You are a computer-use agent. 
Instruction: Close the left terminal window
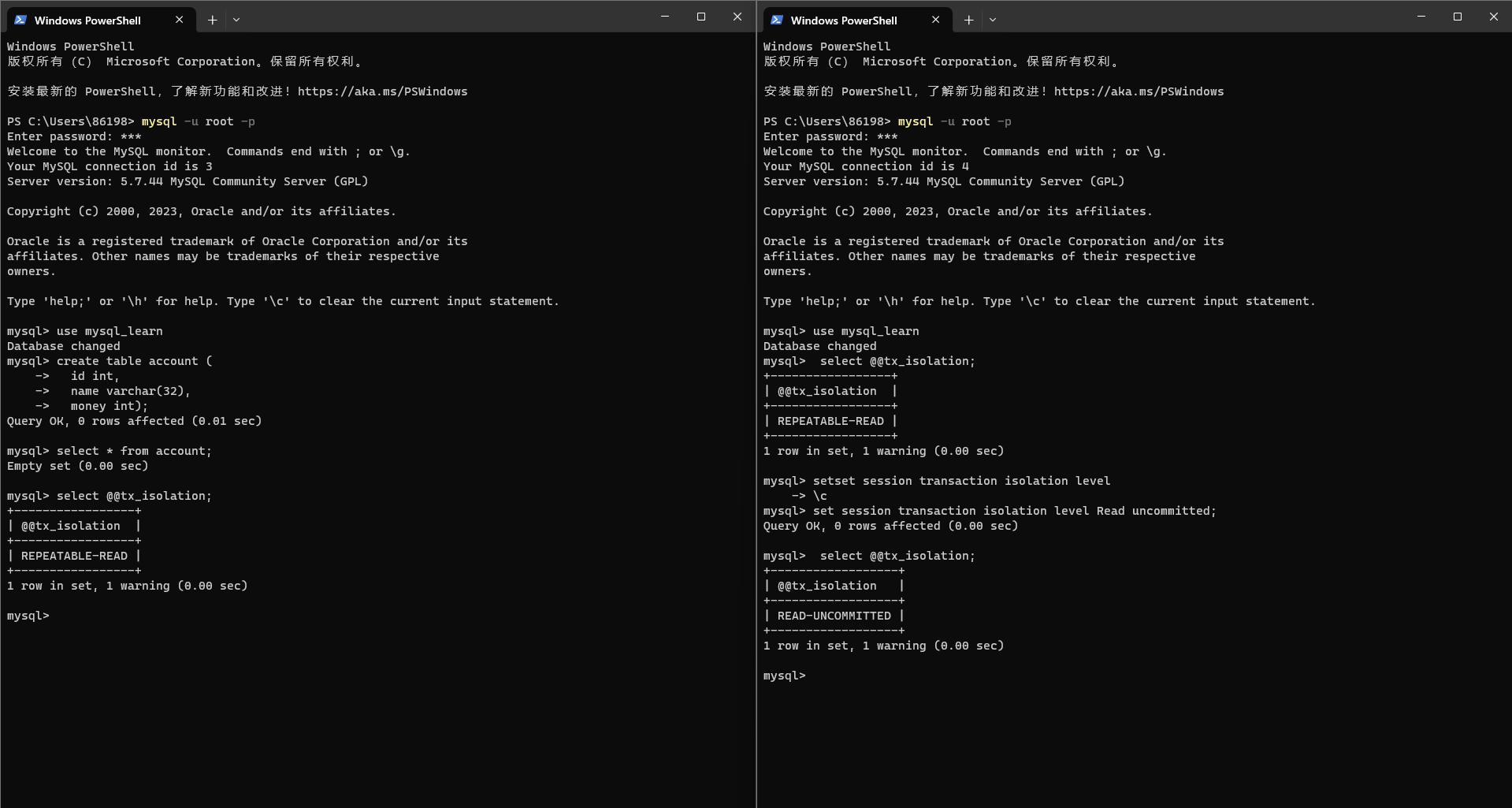737,17
